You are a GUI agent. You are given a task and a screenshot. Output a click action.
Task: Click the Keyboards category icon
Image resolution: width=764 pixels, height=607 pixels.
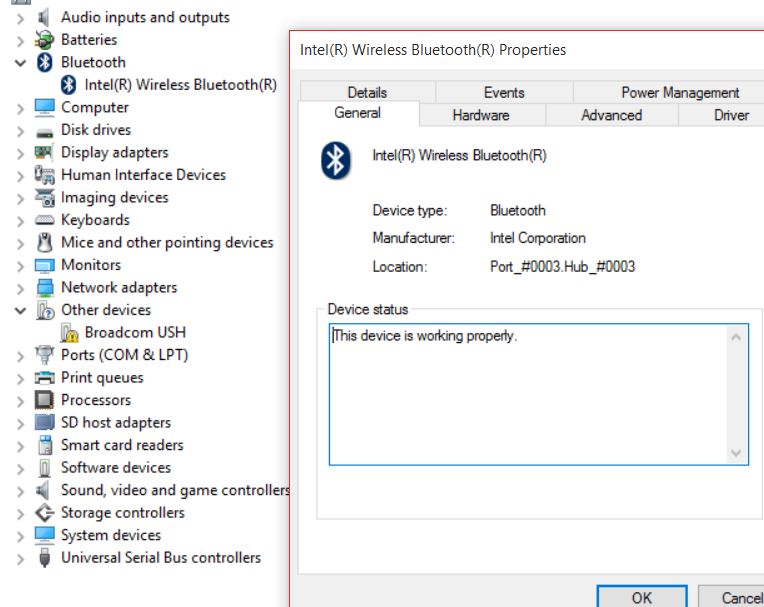point(44,220)
